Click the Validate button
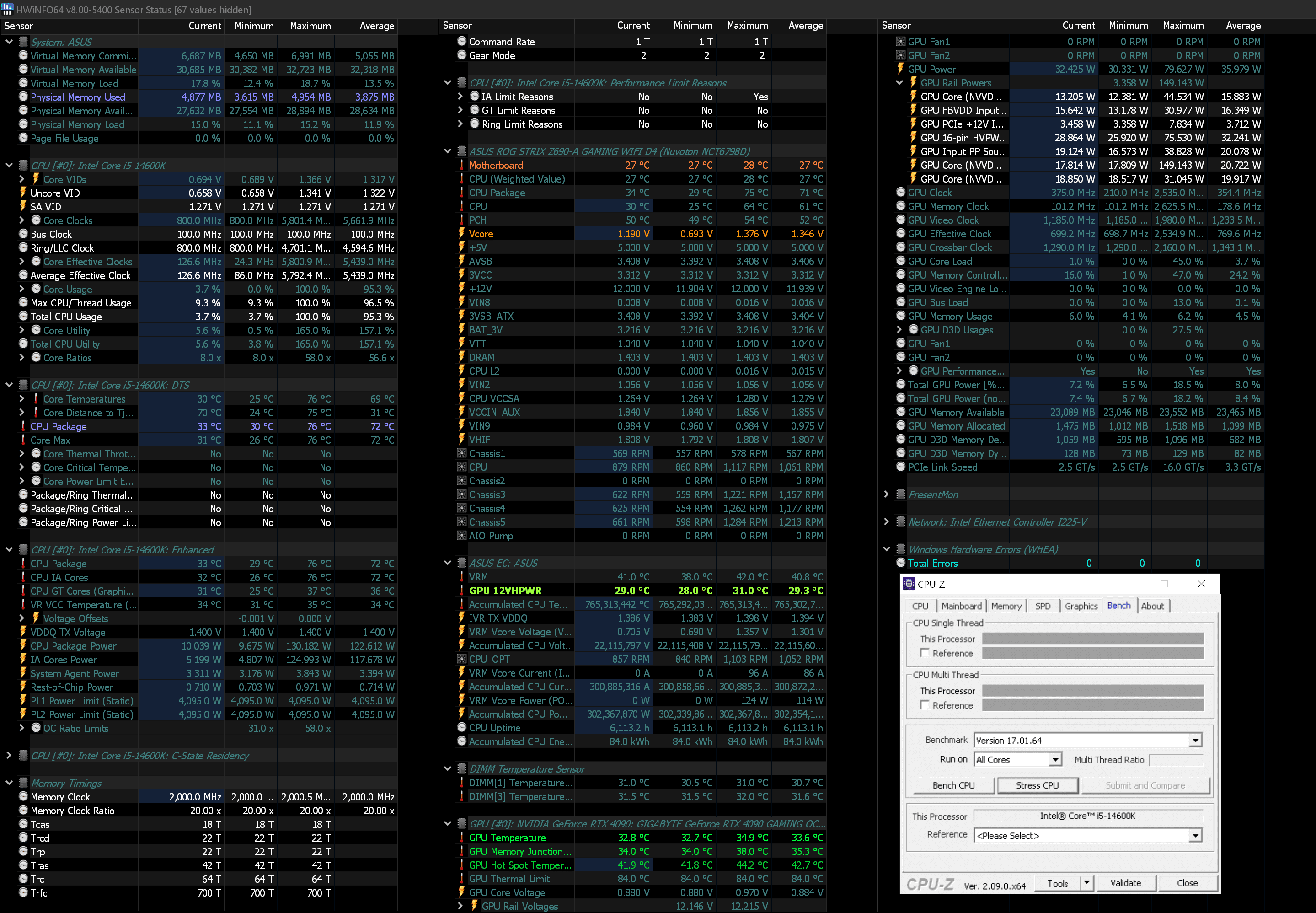Image resolution: width=1316 pixels, height=913 pixels. [1125, 883]
